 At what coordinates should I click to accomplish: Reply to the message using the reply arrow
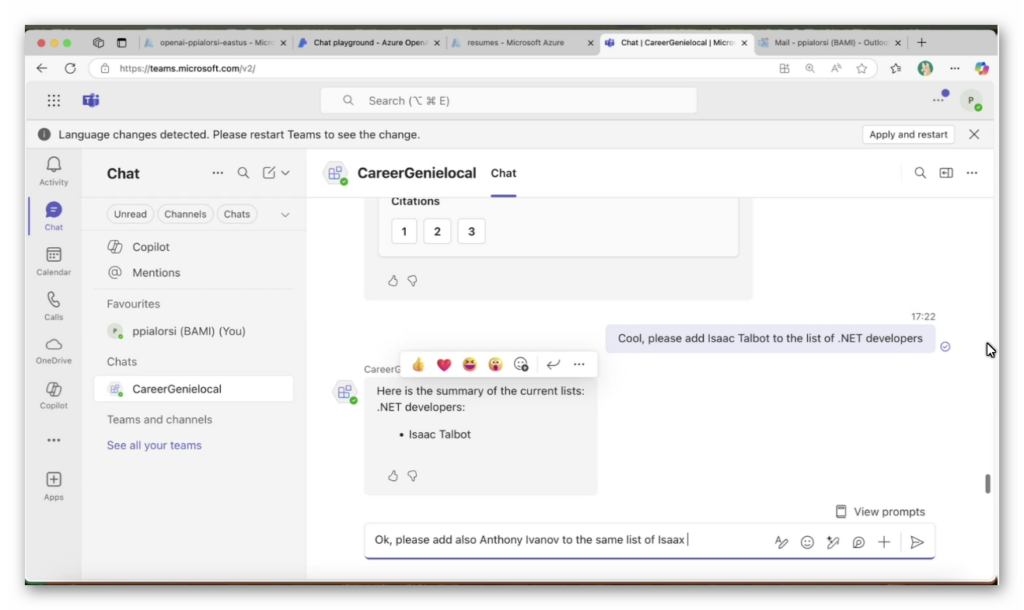[x=553, y=364]
